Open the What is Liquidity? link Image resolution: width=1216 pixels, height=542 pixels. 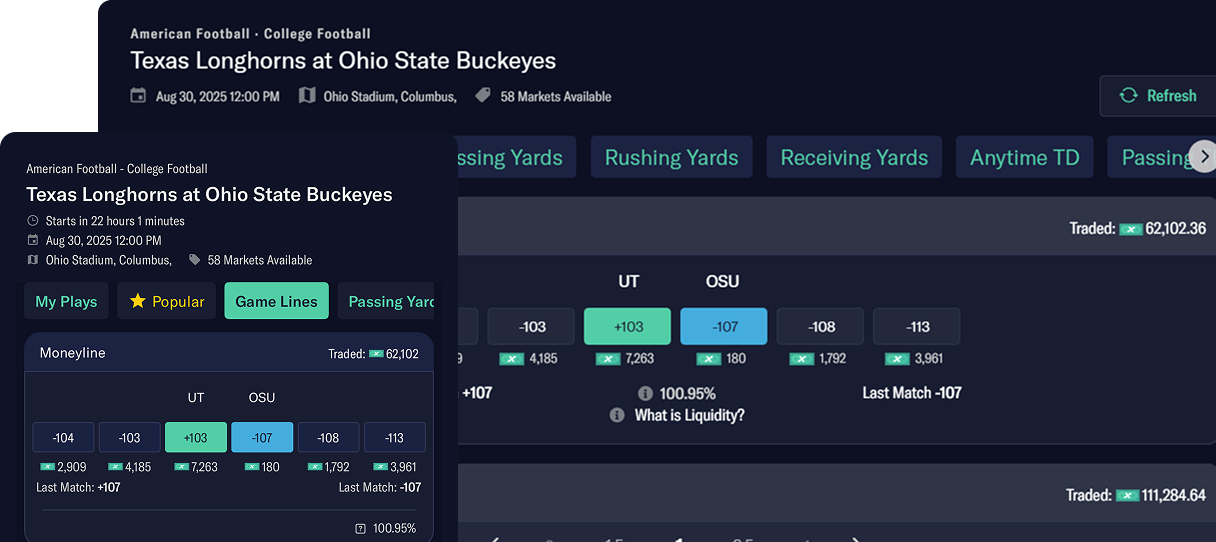click(689, 415)
